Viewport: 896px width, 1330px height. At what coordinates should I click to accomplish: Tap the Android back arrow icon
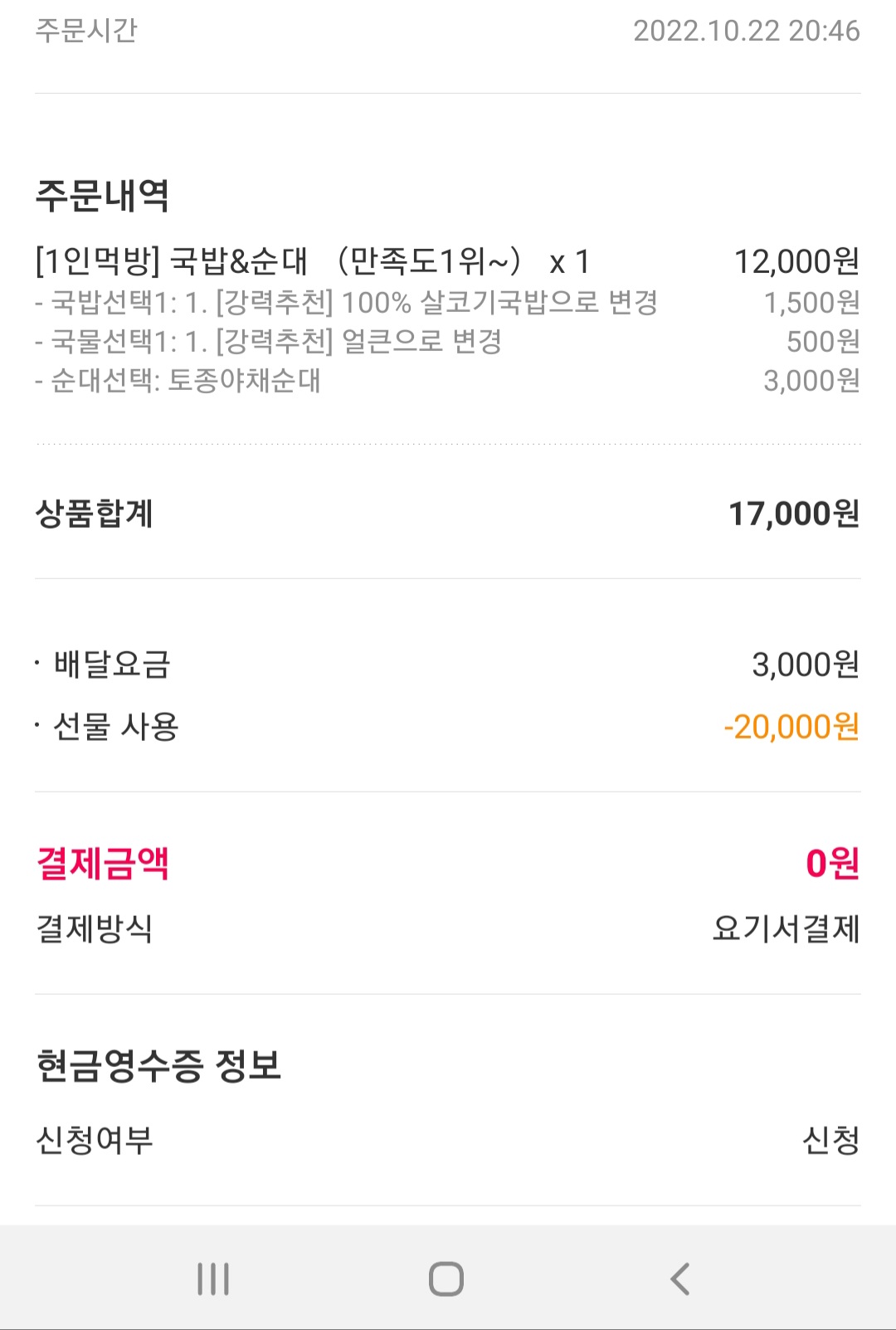coord(679,1279)
